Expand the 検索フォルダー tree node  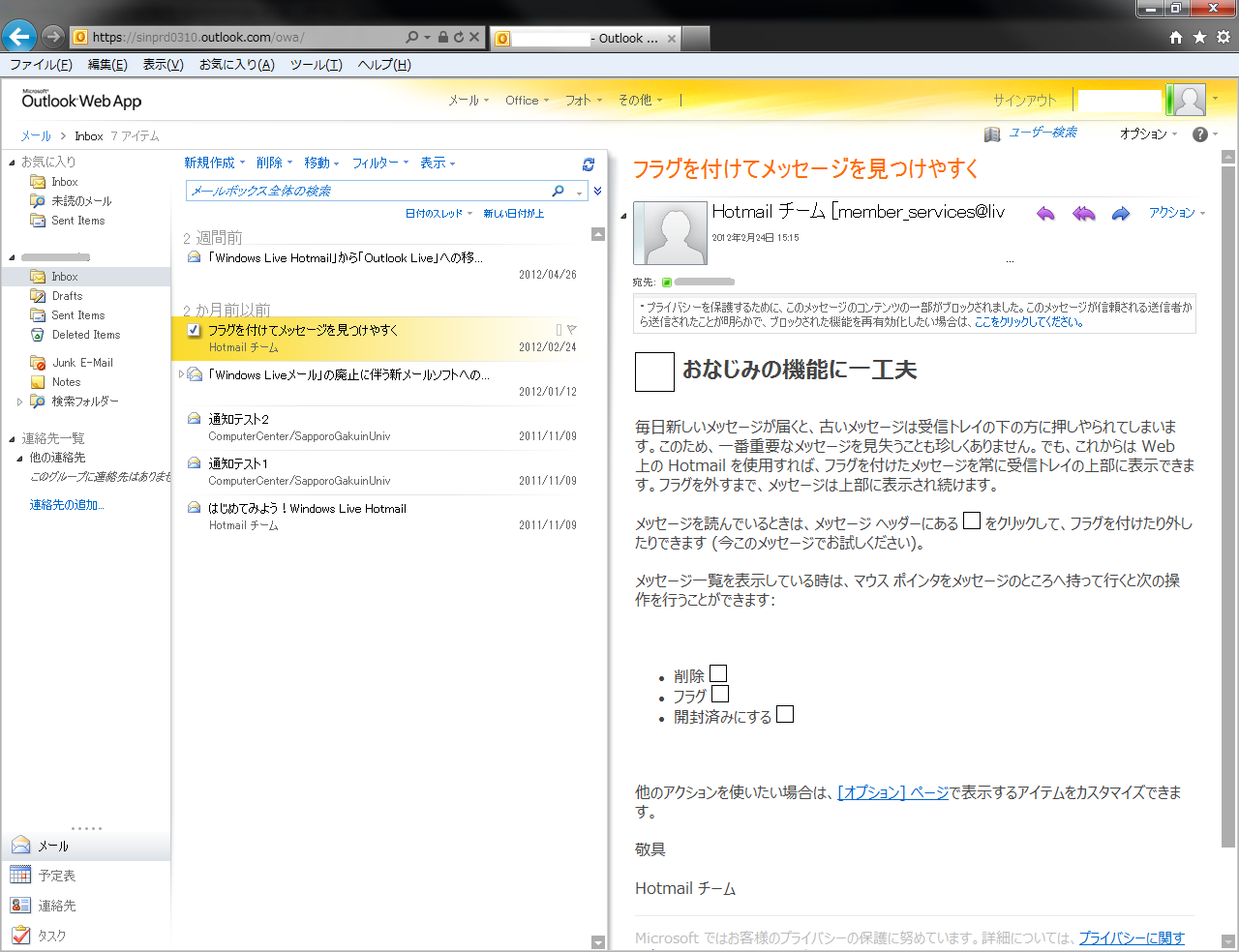19,402
